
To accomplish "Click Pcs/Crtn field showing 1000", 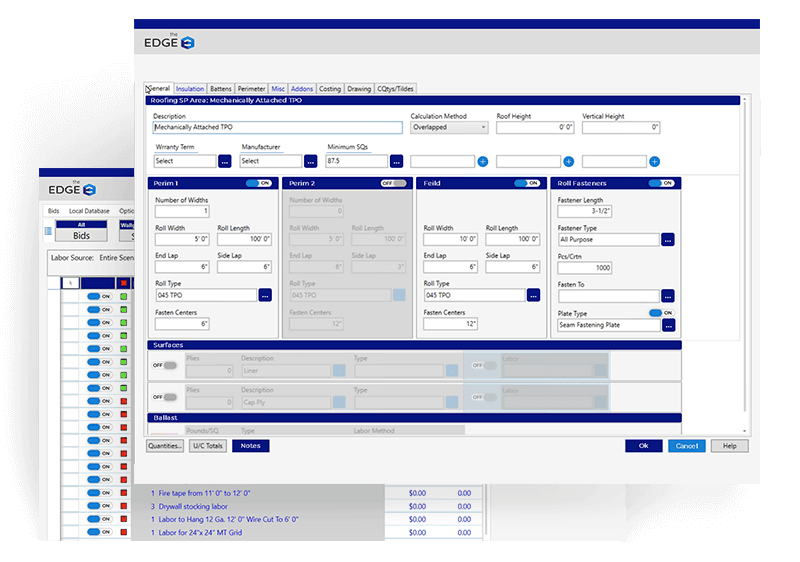I will click(x=585, y=268).
